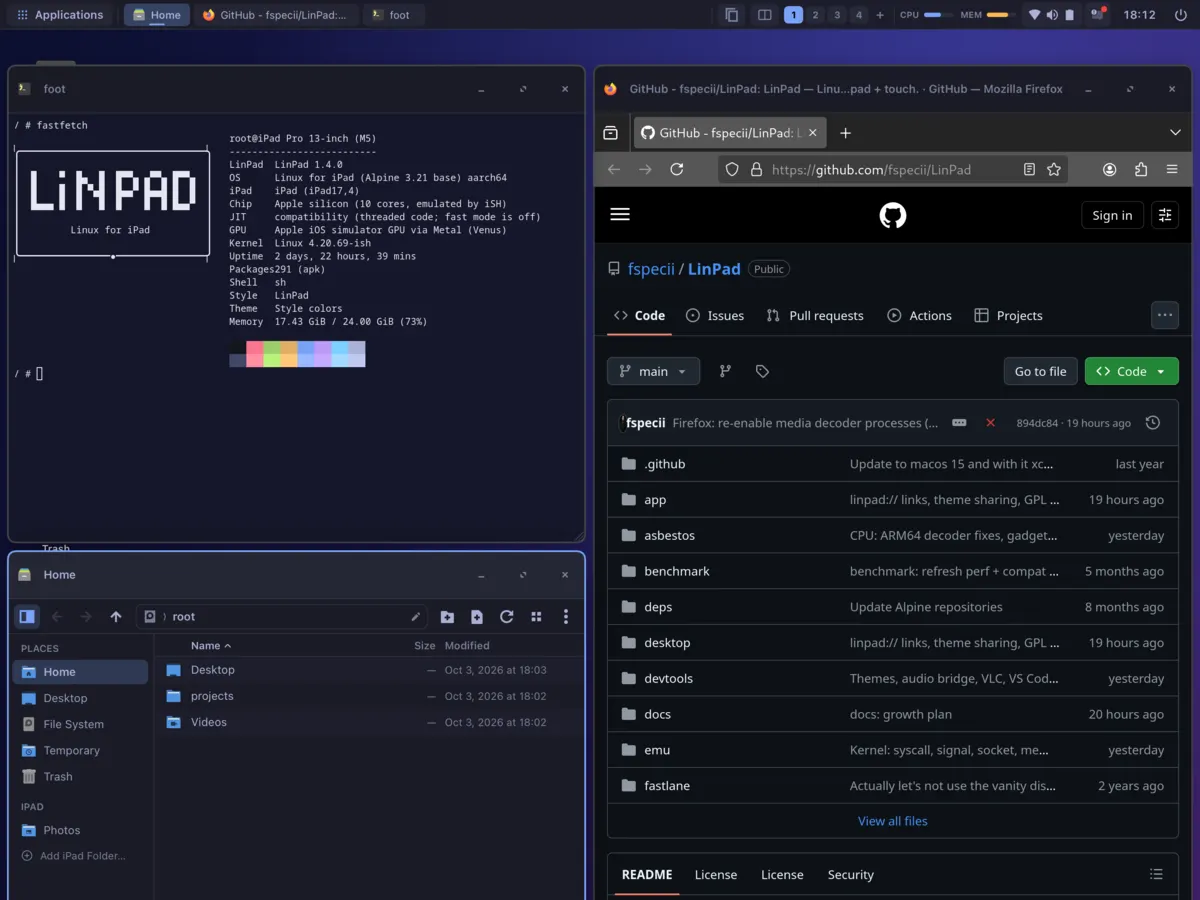Reload the GitHub page in Firefox

pyautogui.click(x=677, y=170)
